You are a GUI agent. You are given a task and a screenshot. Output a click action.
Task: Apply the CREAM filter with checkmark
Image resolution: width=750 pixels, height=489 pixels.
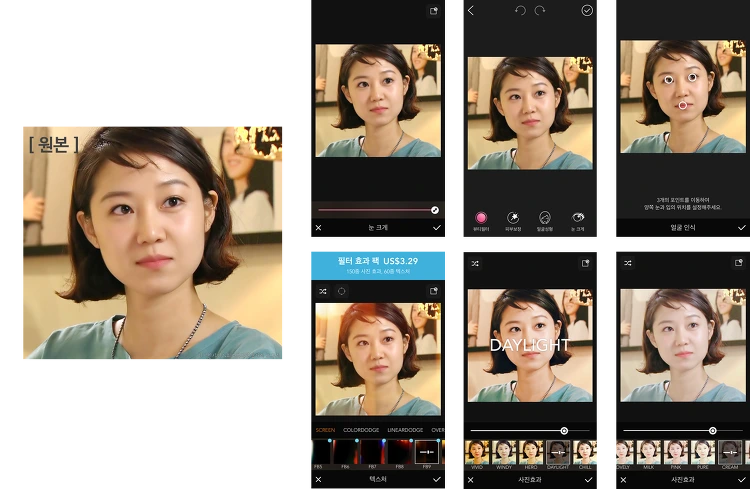coord(742,480)
